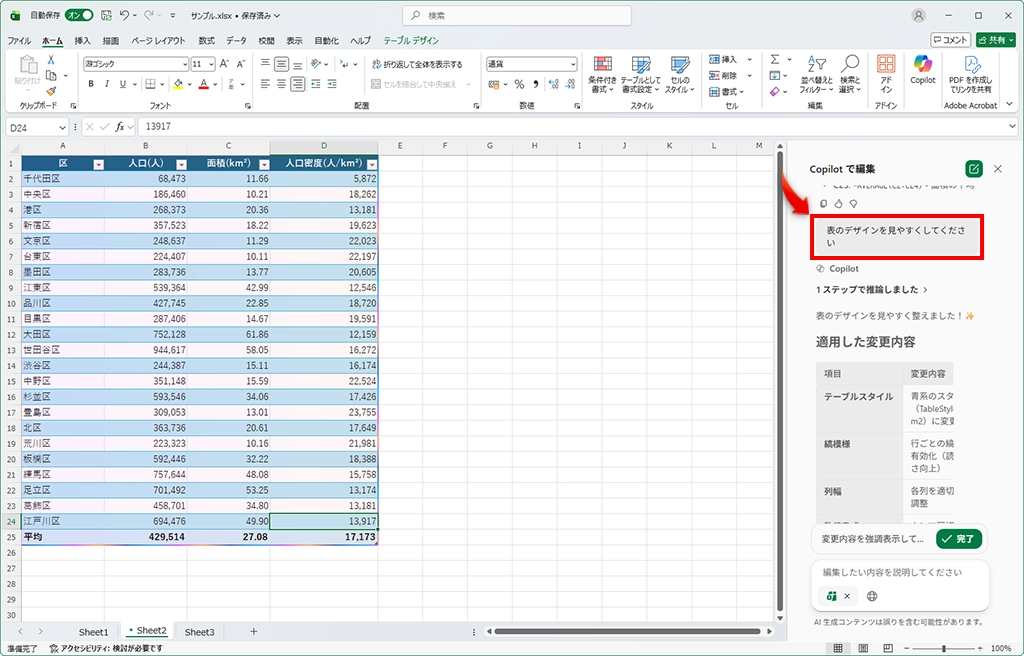Click the globe icon in Copilot input
1024x656 pixels.
pyautogui.click(x=872, y=596)
